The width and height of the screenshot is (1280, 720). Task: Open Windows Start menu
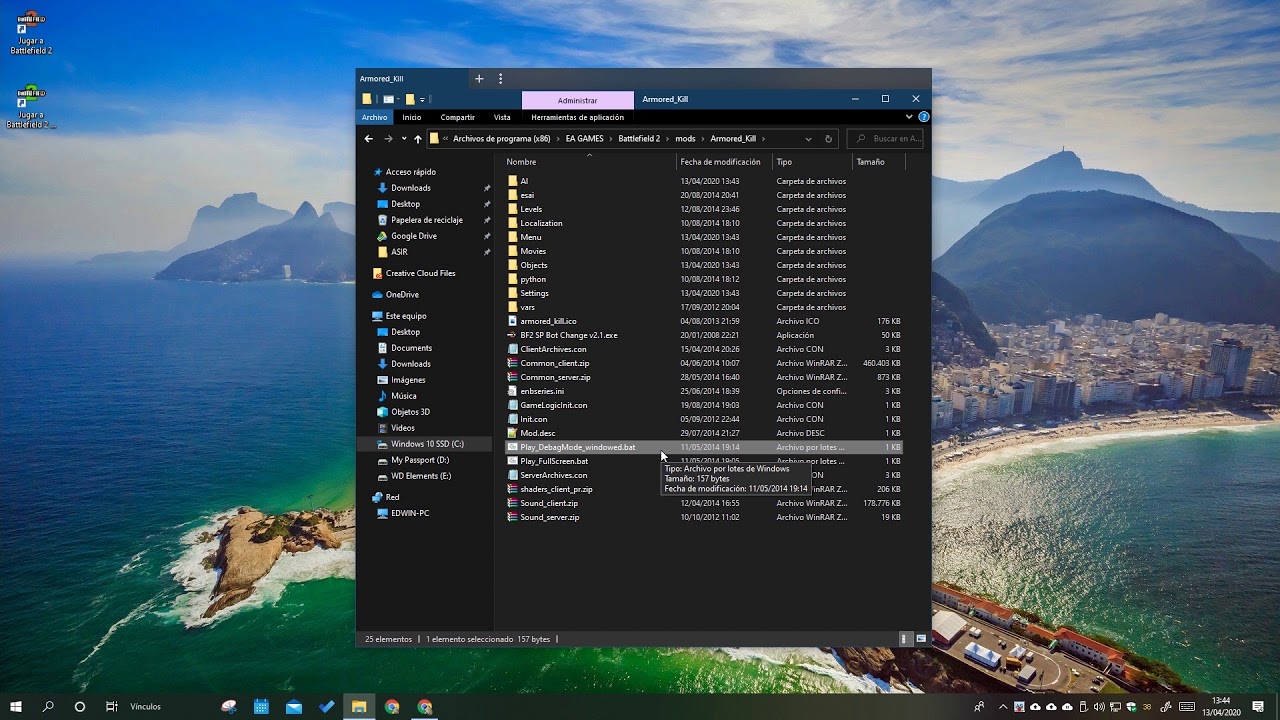pyautogui.click(x=16, y=706)
